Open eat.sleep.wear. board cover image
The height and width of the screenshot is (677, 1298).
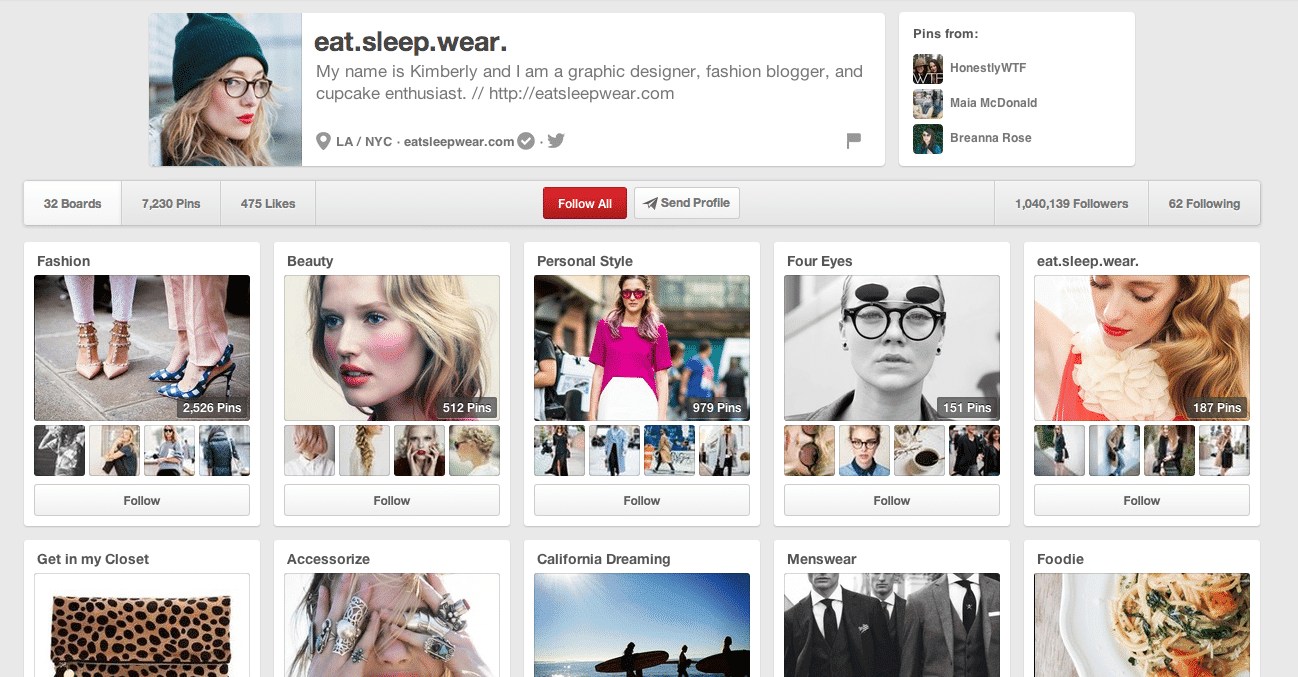point(1142,348)
